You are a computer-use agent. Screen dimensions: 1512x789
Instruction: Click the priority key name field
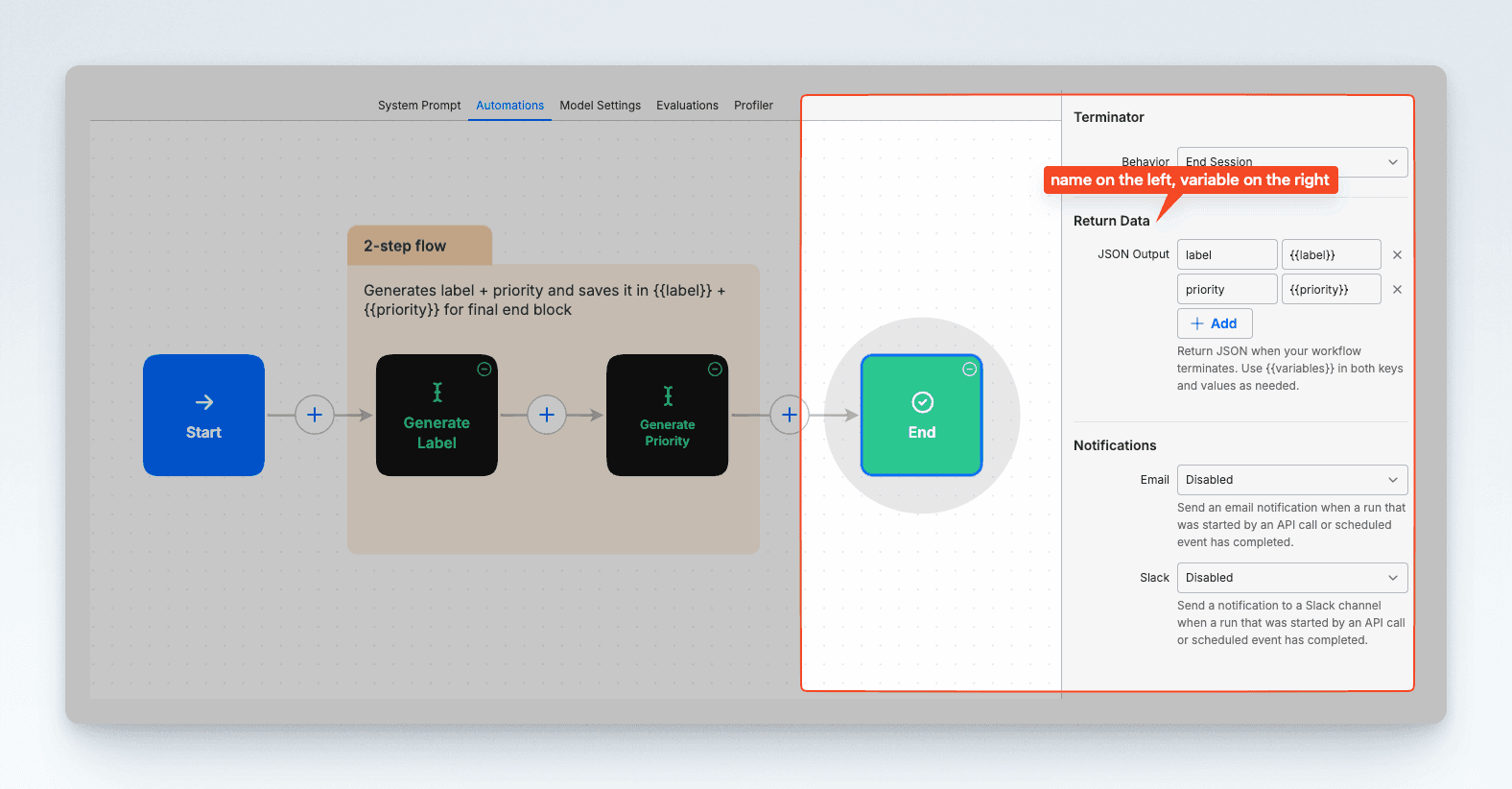point(1227,290)
